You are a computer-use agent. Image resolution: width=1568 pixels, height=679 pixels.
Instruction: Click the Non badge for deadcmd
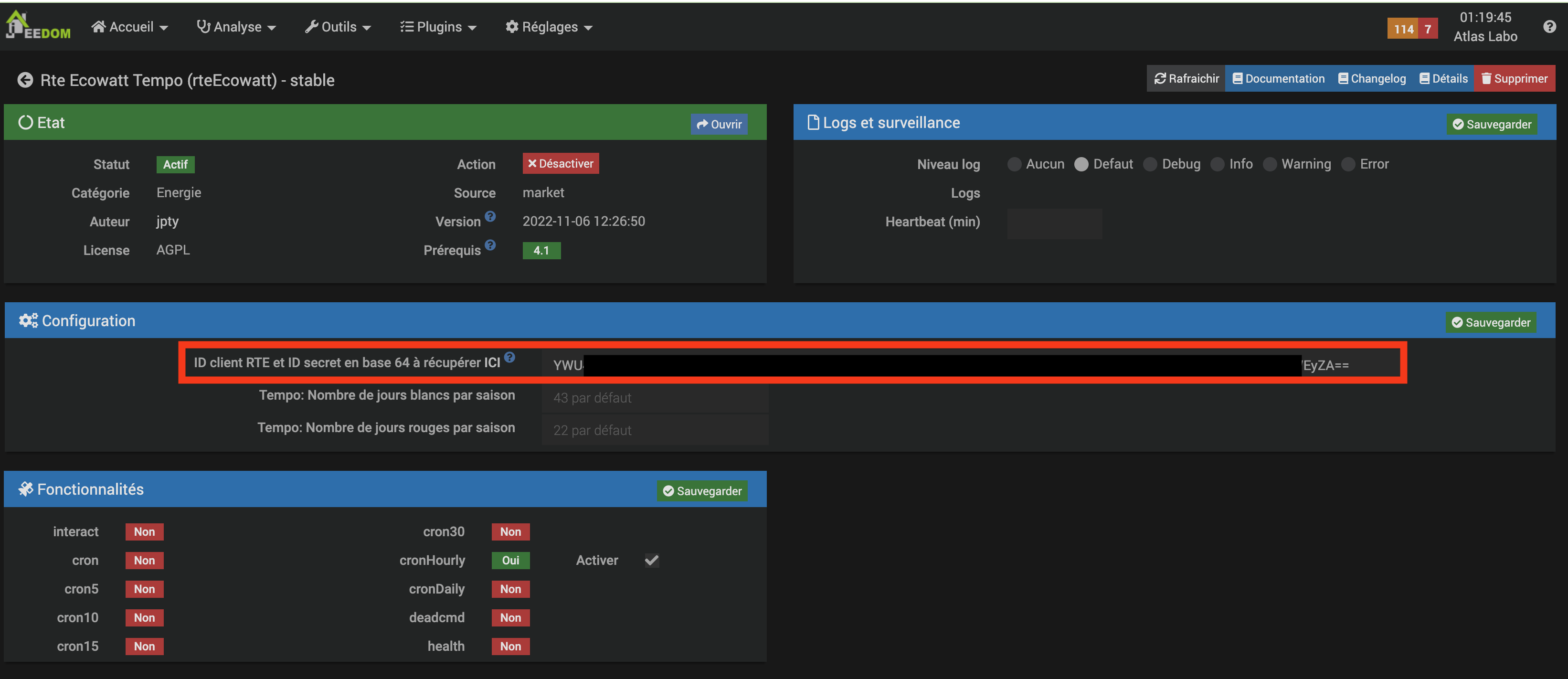point(511,617)
